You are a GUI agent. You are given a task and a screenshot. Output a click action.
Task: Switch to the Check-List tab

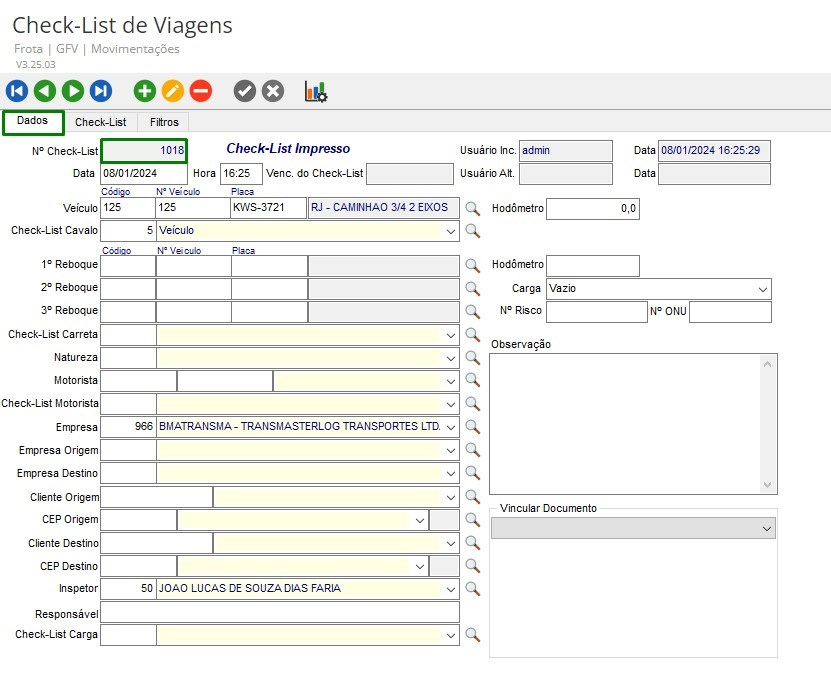101,122
